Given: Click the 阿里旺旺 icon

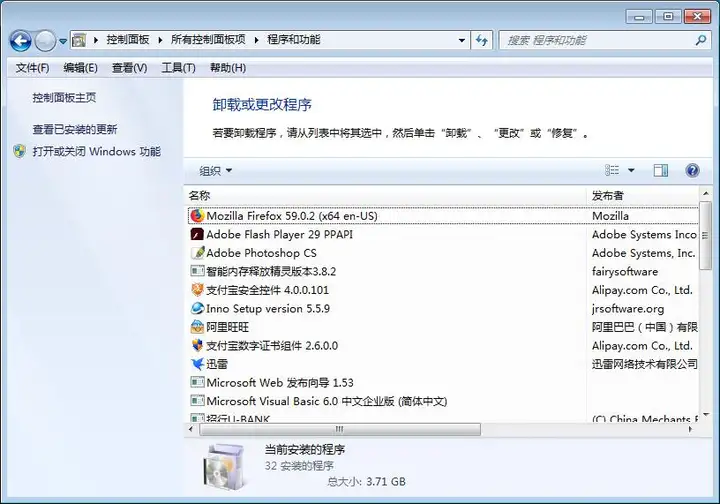Looking at the screenshot, I should point(197,327).
